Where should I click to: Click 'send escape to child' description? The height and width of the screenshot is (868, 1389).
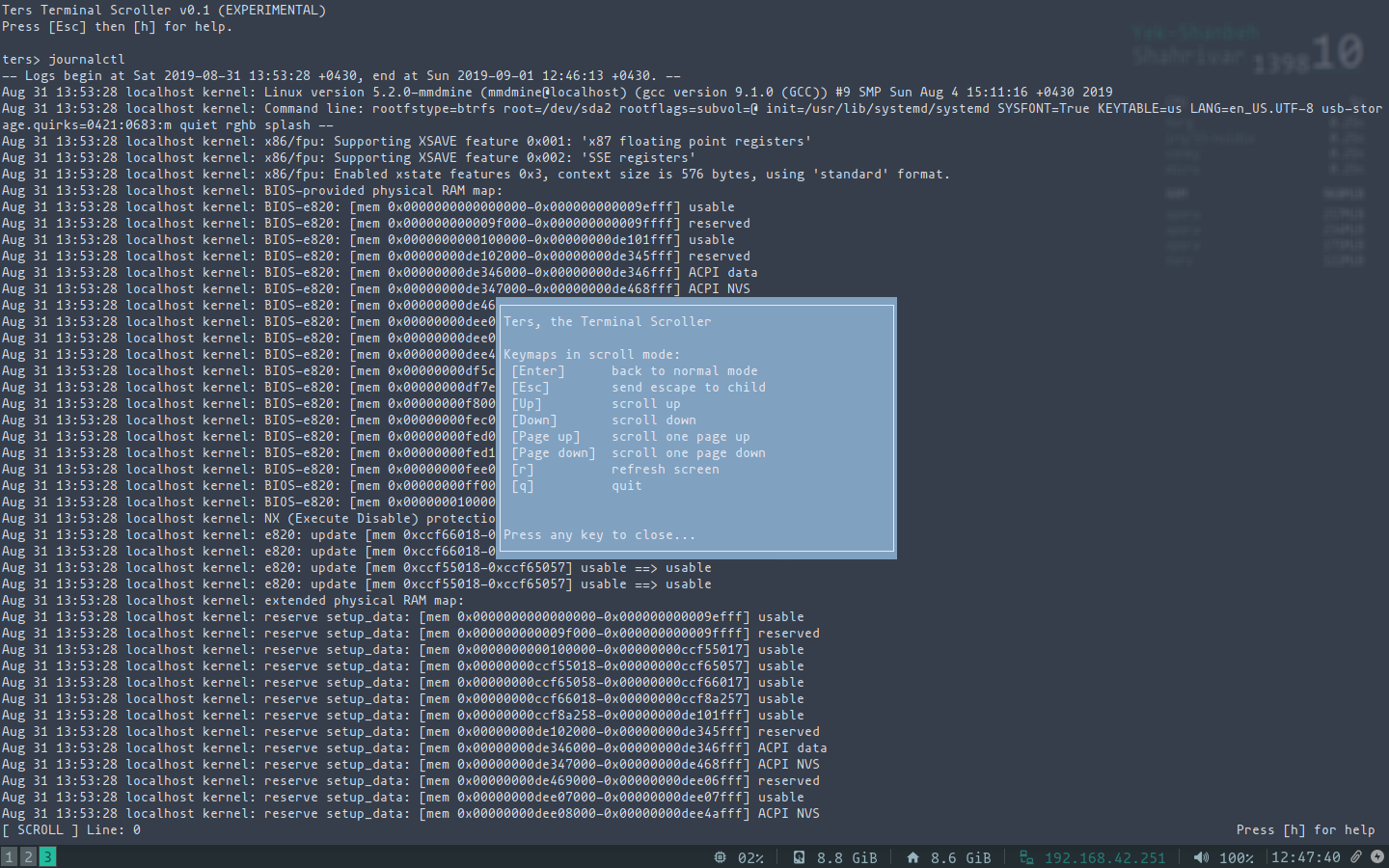(x=689, y=387)
